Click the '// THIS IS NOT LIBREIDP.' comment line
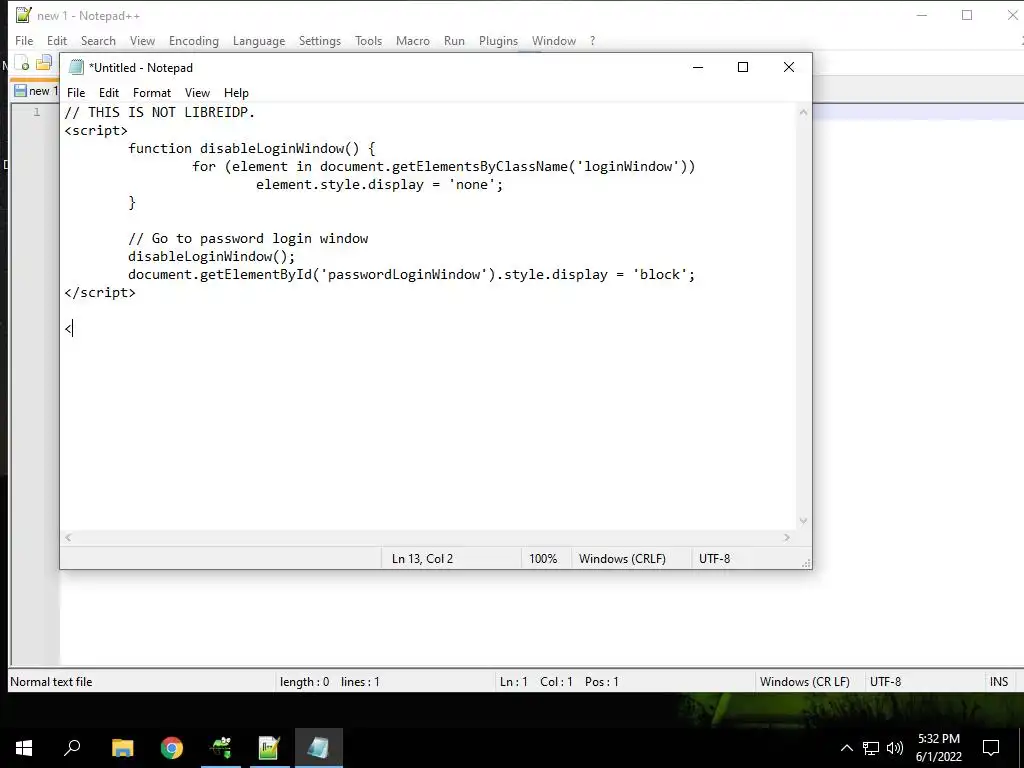1024x768 pixels. (159, 112)
